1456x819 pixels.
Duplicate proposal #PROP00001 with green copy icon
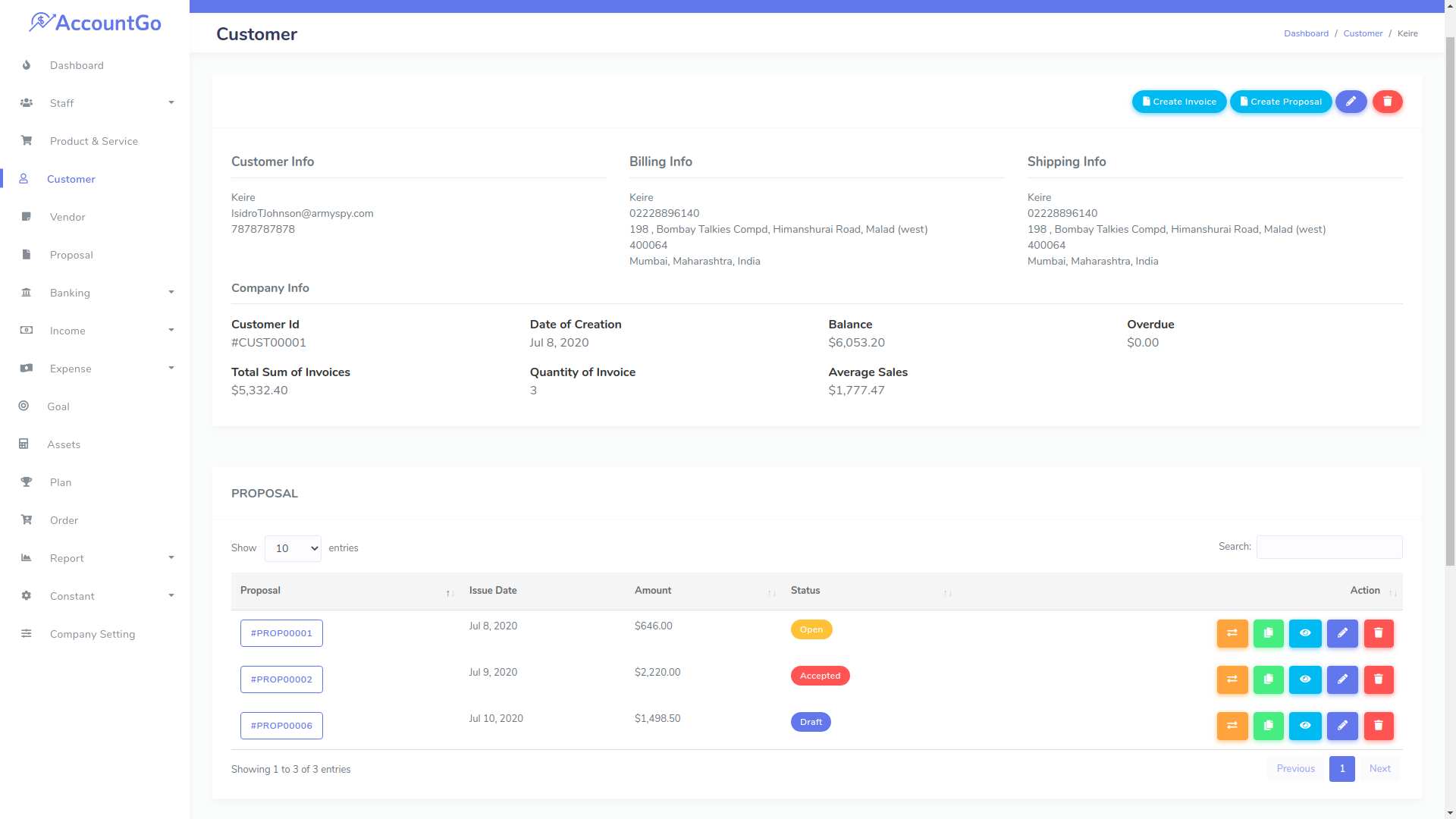pos(1269,634)
